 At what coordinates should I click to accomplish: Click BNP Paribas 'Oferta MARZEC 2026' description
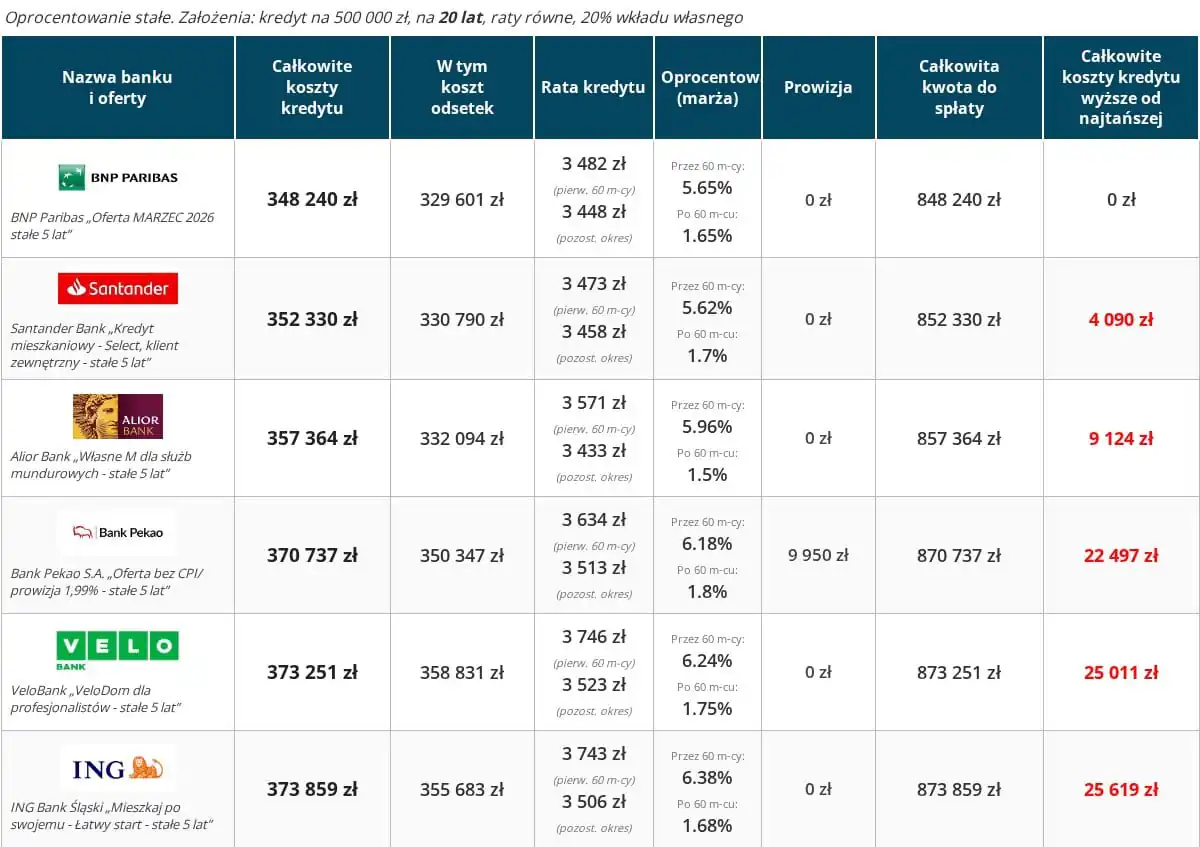point(112,225)
